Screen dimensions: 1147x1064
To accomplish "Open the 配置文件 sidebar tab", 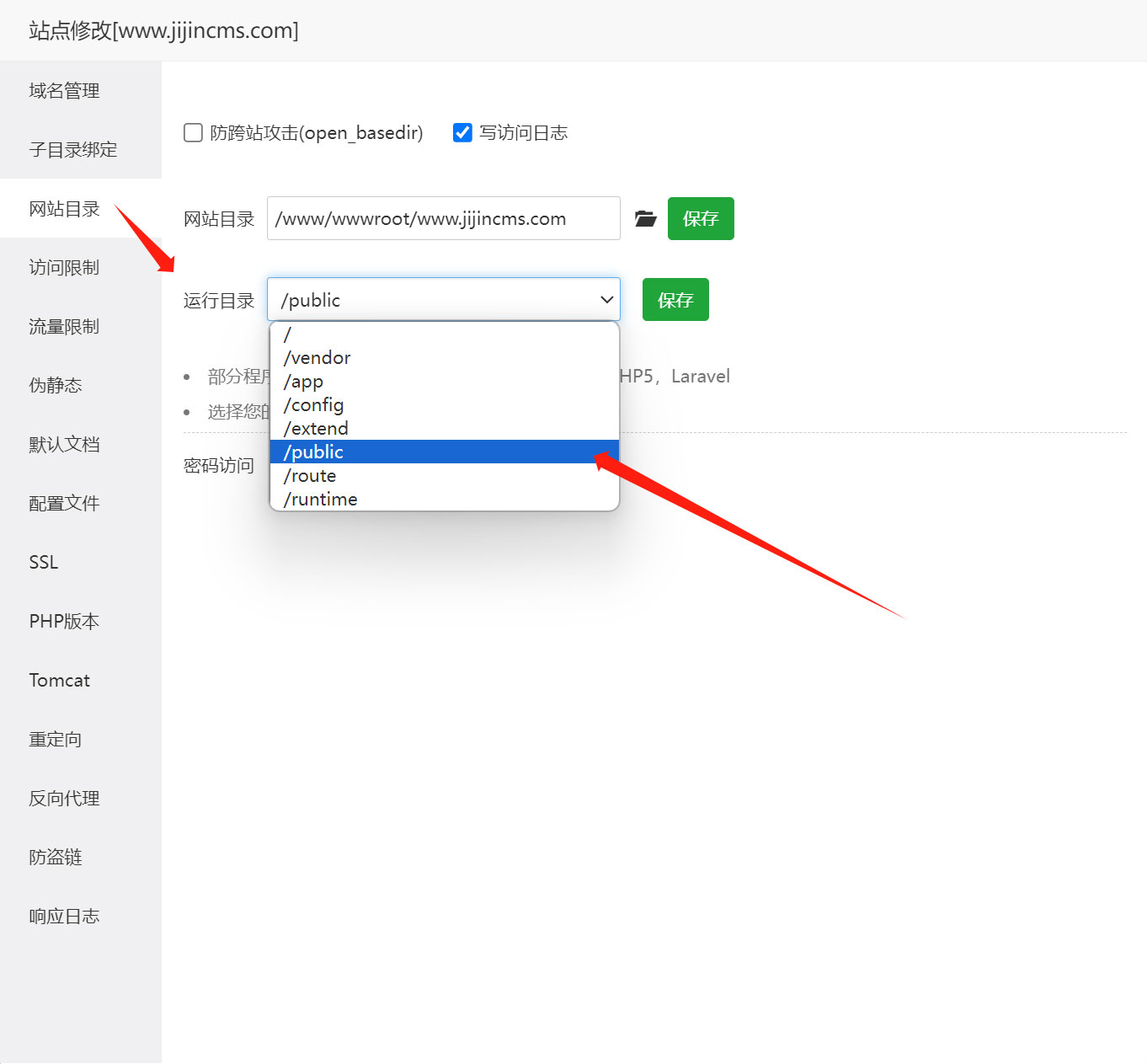I will tap(81, 503).
